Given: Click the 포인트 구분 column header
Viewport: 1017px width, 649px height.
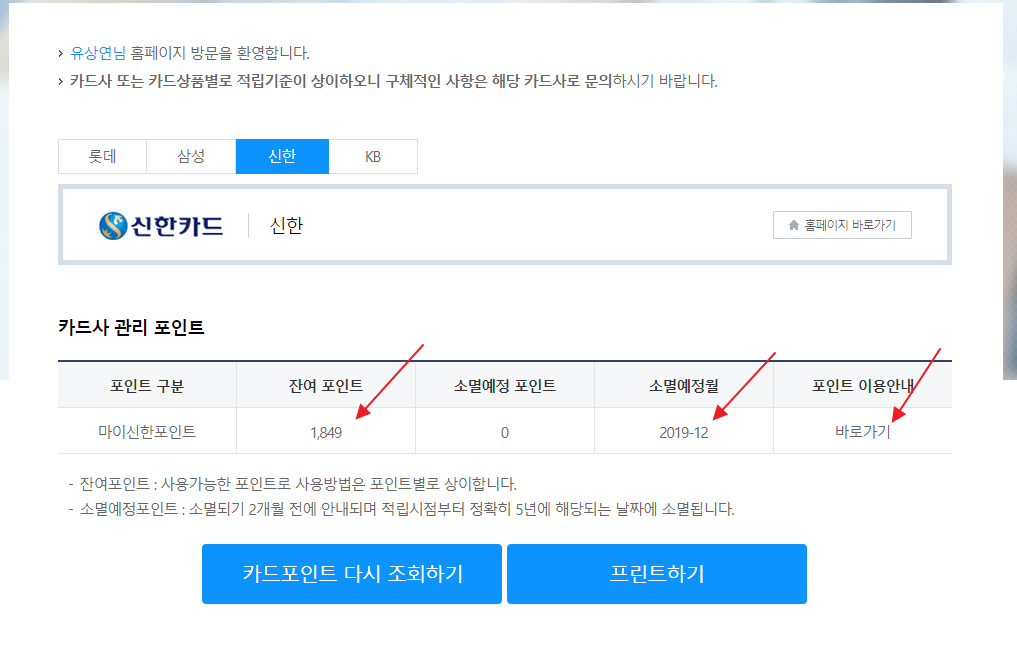Looking at the screenshot, I should tap(147, 386).
